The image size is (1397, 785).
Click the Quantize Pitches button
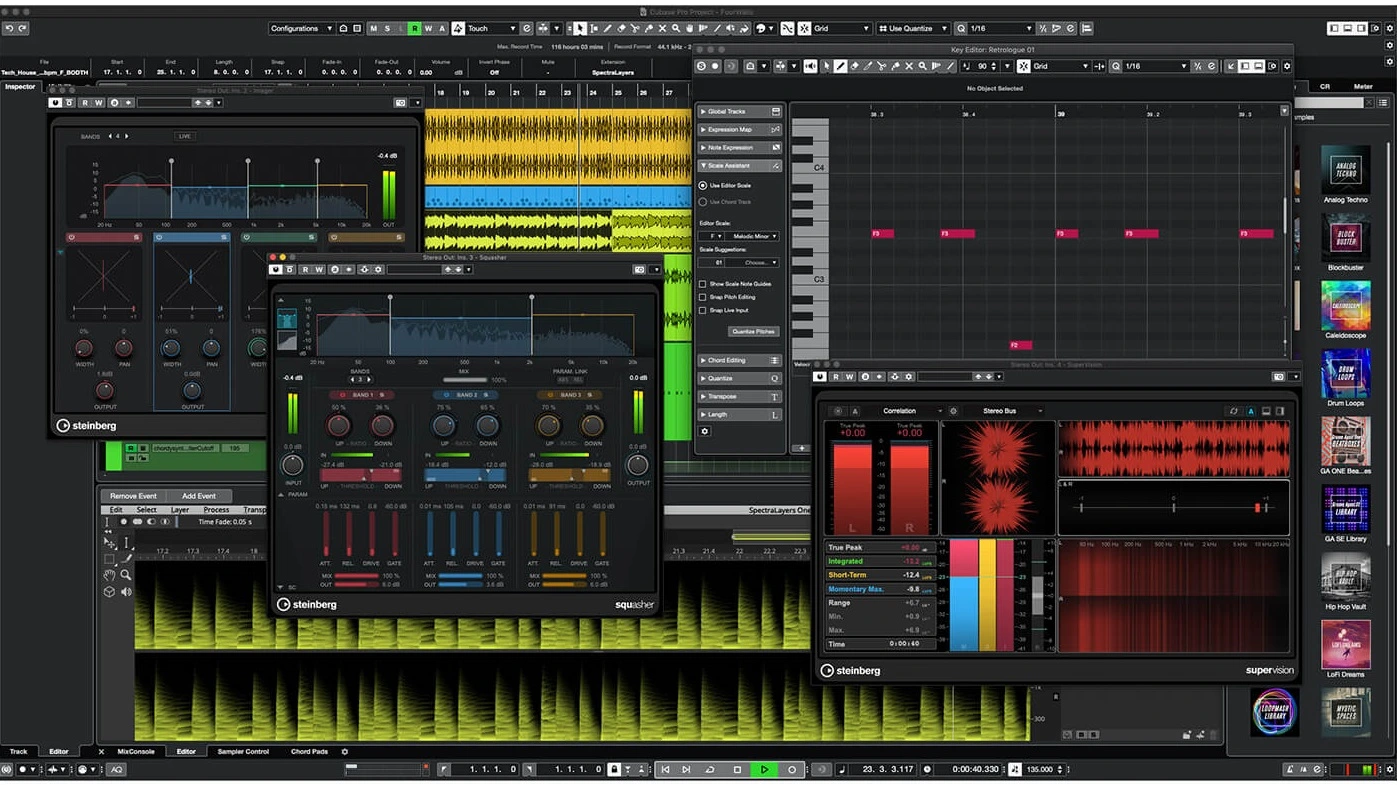(x=752, y=331)
